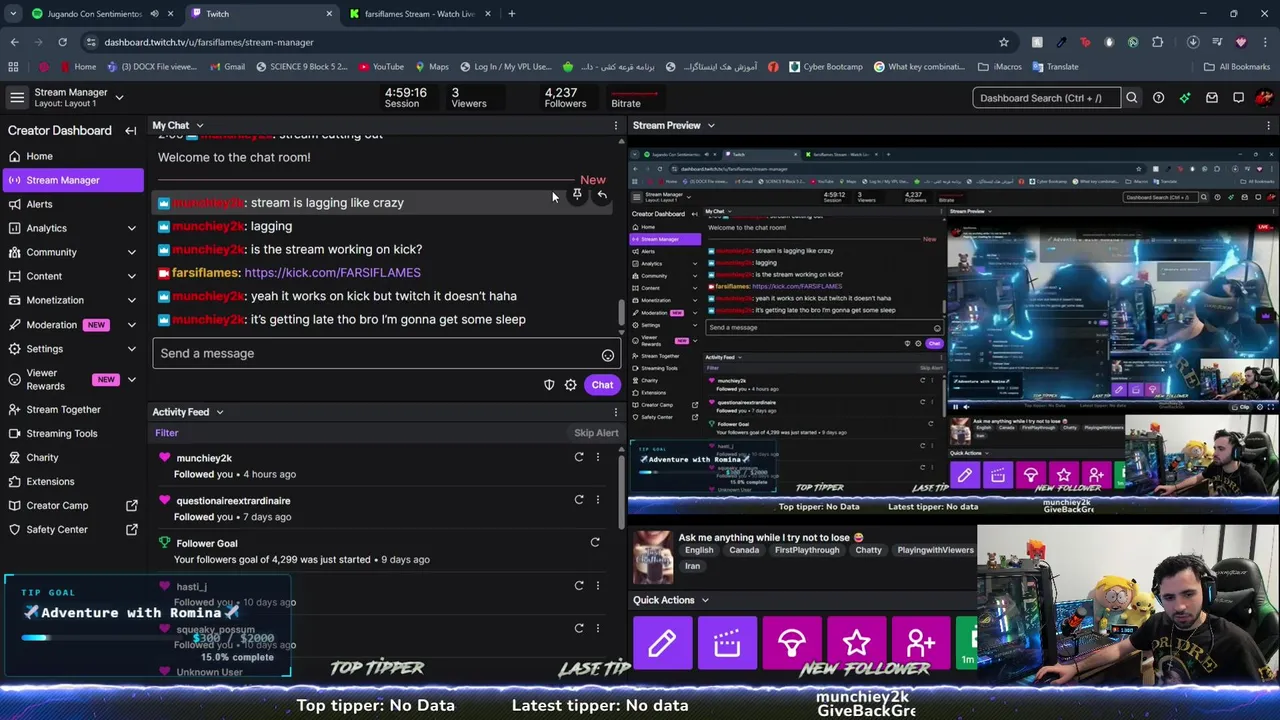Viewport: 1280px width, 720px height.
Task: Expand the Settings sidebar section
Action: (x=131, y=349)
